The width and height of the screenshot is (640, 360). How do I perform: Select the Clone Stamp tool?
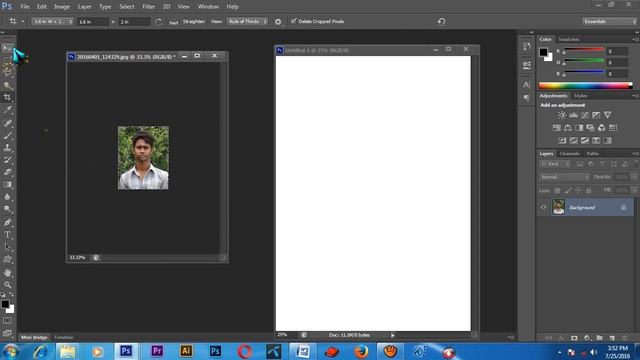7,147
